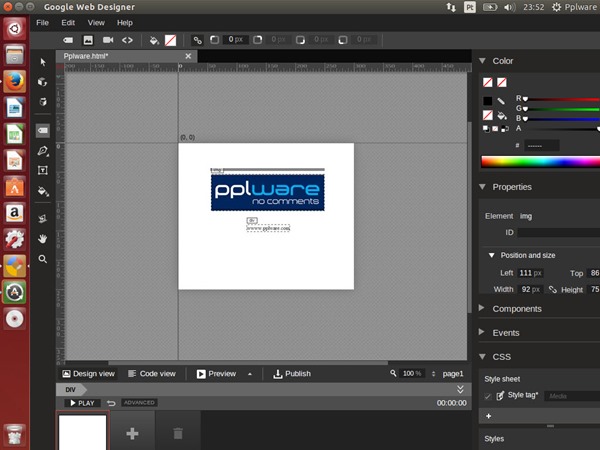The height and width of the screenshot is (450, 600).
Task: Open the page selector stepper next to page1
Action: [x=433, y=374]
